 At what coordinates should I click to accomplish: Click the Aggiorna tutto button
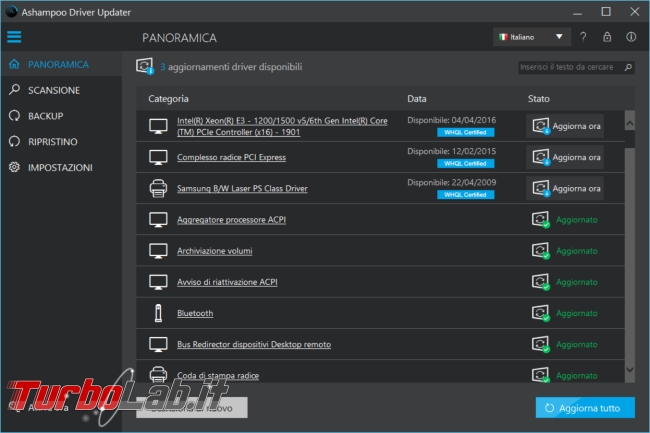point(585,408)
